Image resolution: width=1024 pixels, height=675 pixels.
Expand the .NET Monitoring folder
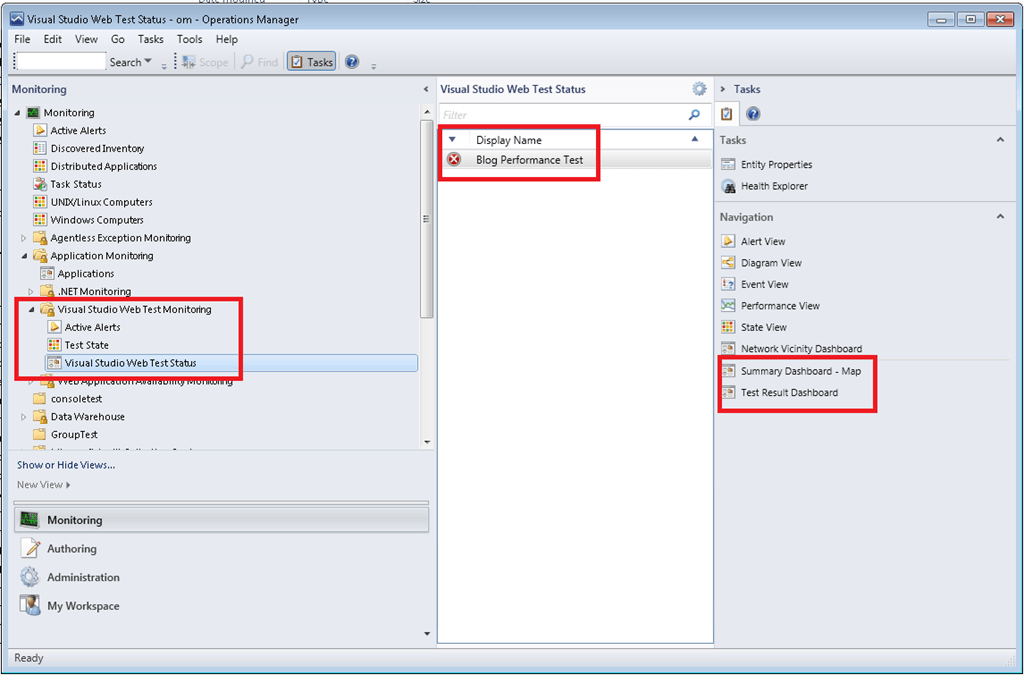[31, 292]
